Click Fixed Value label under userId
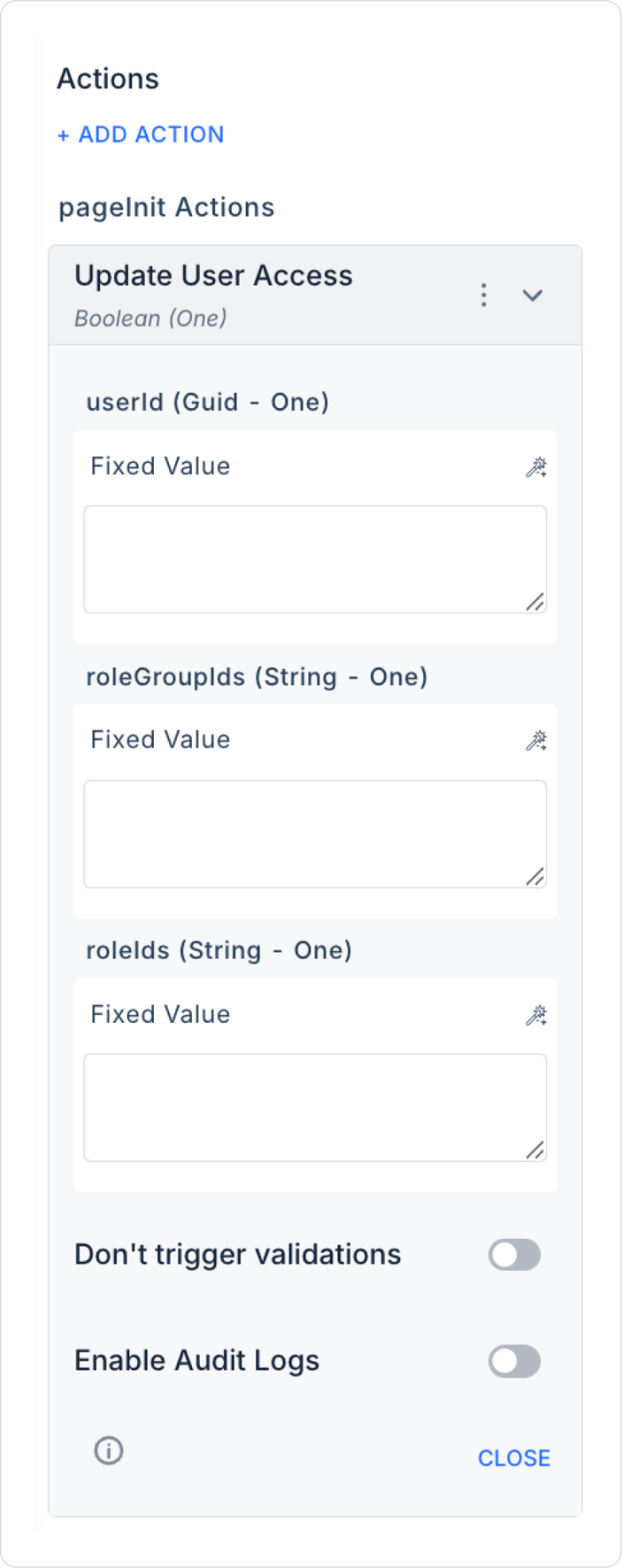The height and width of the screenshot is (1568, 622). [x=161, y=466]
